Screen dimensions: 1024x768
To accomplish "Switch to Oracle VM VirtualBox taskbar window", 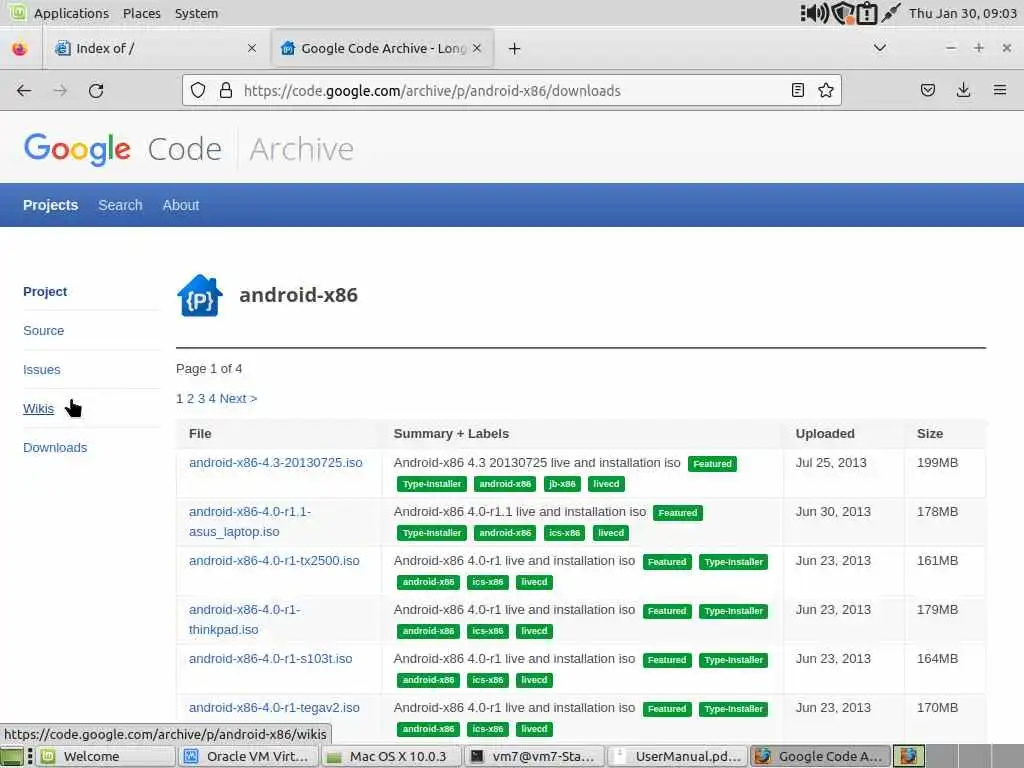I will (249, 756).
